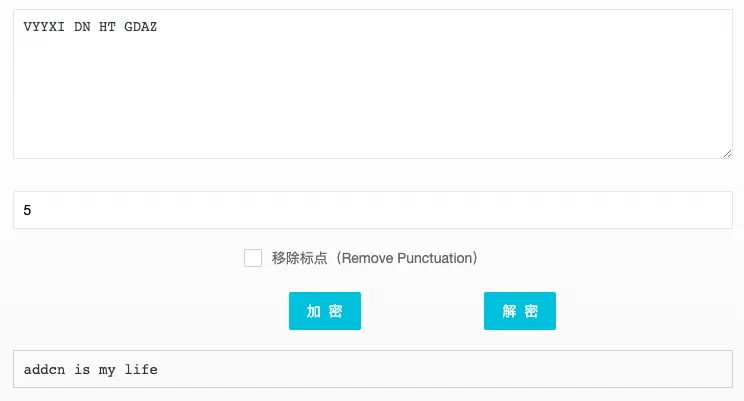Place cursor on "my" in the result text
Image resolution: width=744 pixels, height=401 pixels.
(x=107, y=370)
